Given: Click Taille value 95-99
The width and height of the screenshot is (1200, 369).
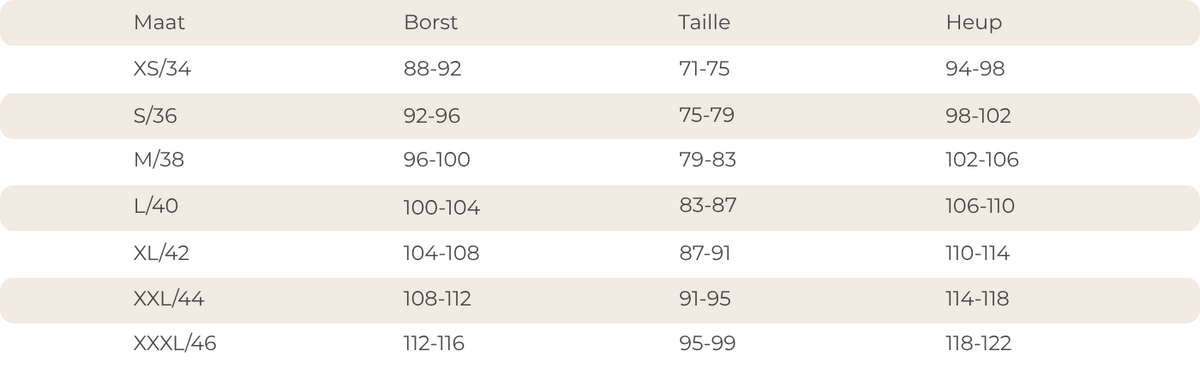Looking at the screenshot, I should coord(707,344).
